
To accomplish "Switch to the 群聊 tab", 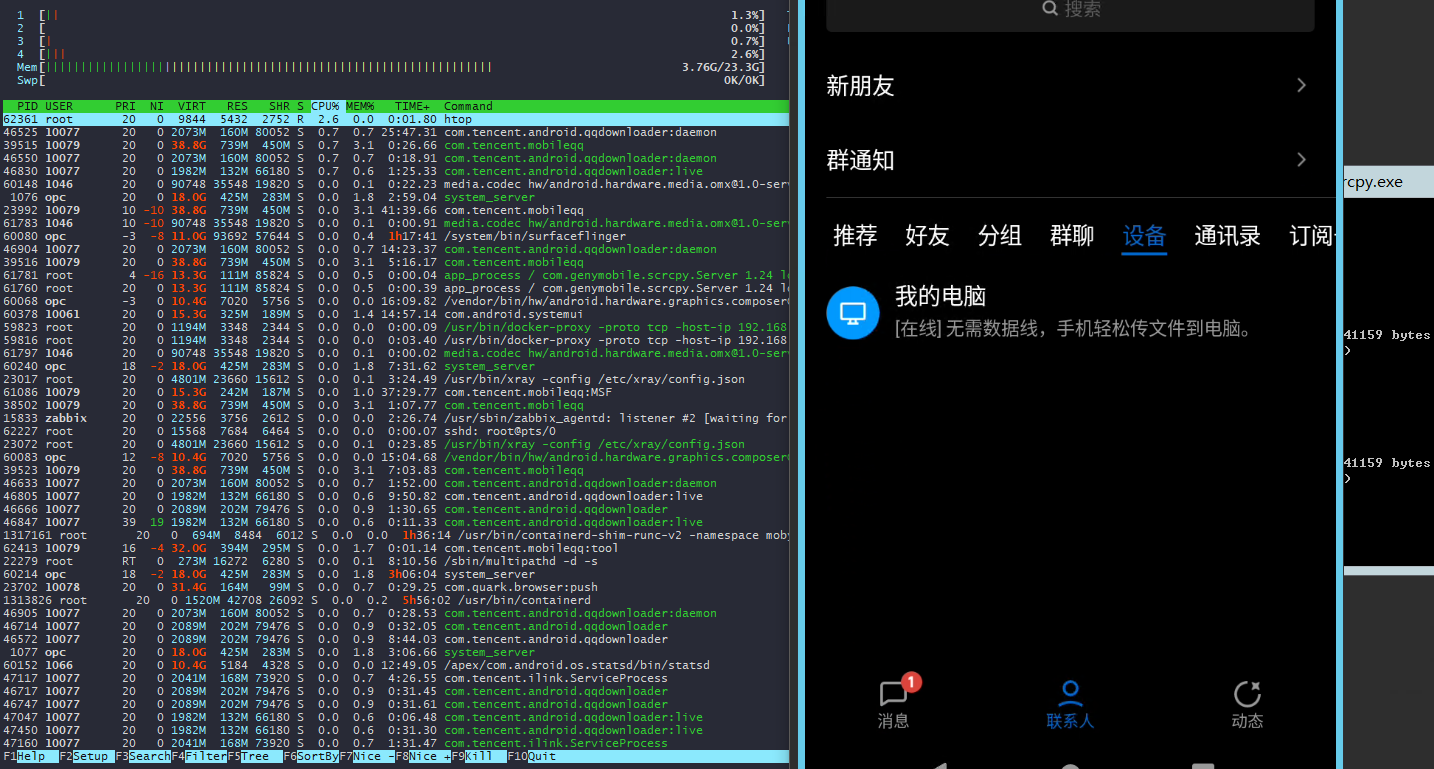I will [x=1072, y=236].
